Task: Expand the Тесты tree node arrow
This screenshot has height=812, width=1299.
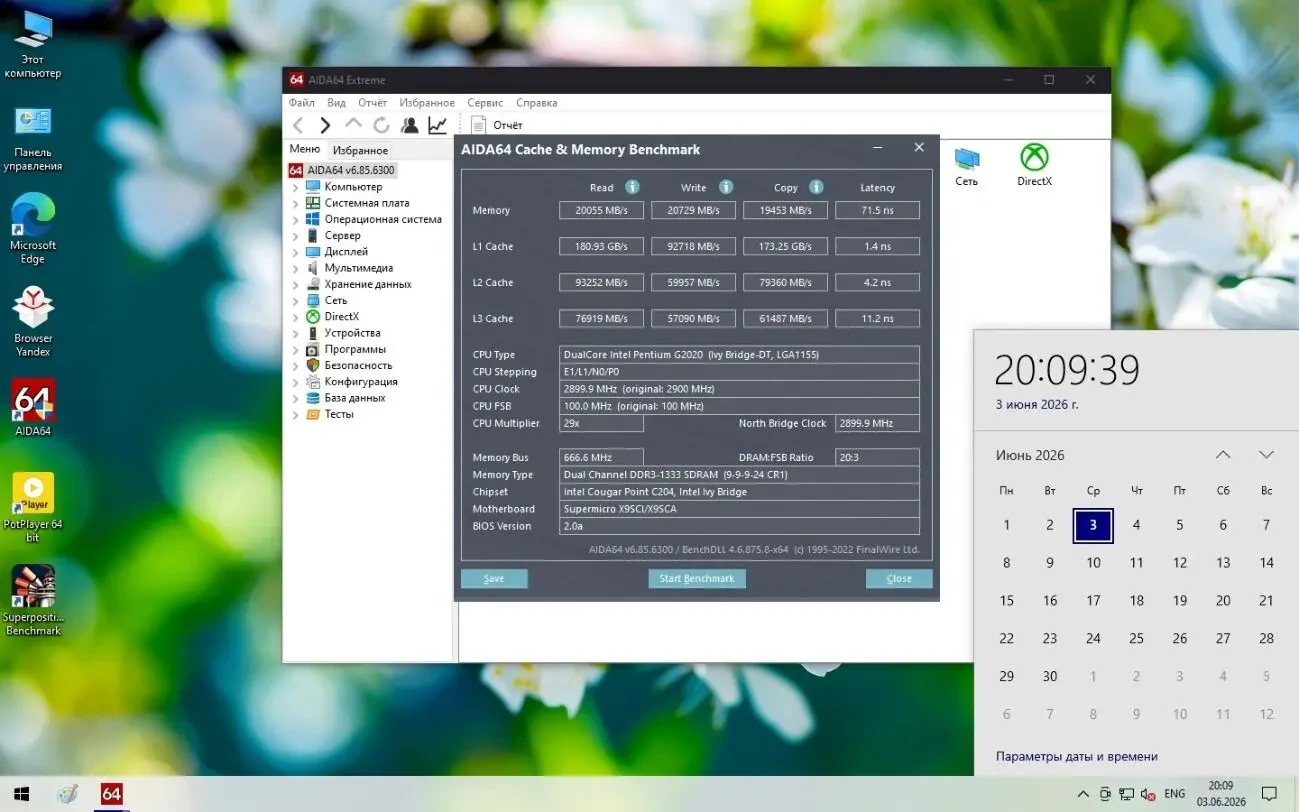Action: (295, 414)
